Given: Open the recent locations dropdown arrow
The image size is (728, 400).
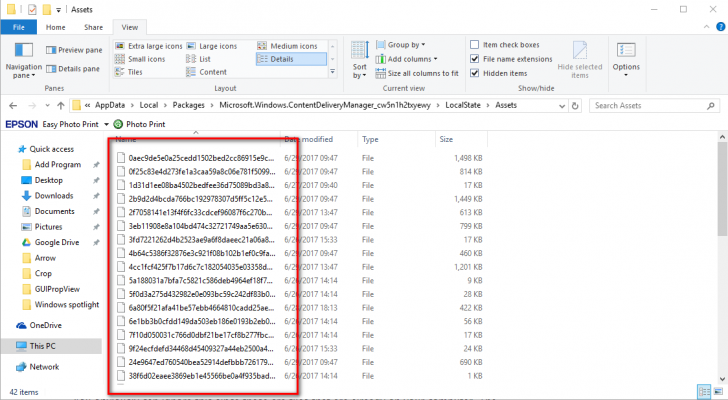Looking at the screenshot, I should 47,106.
